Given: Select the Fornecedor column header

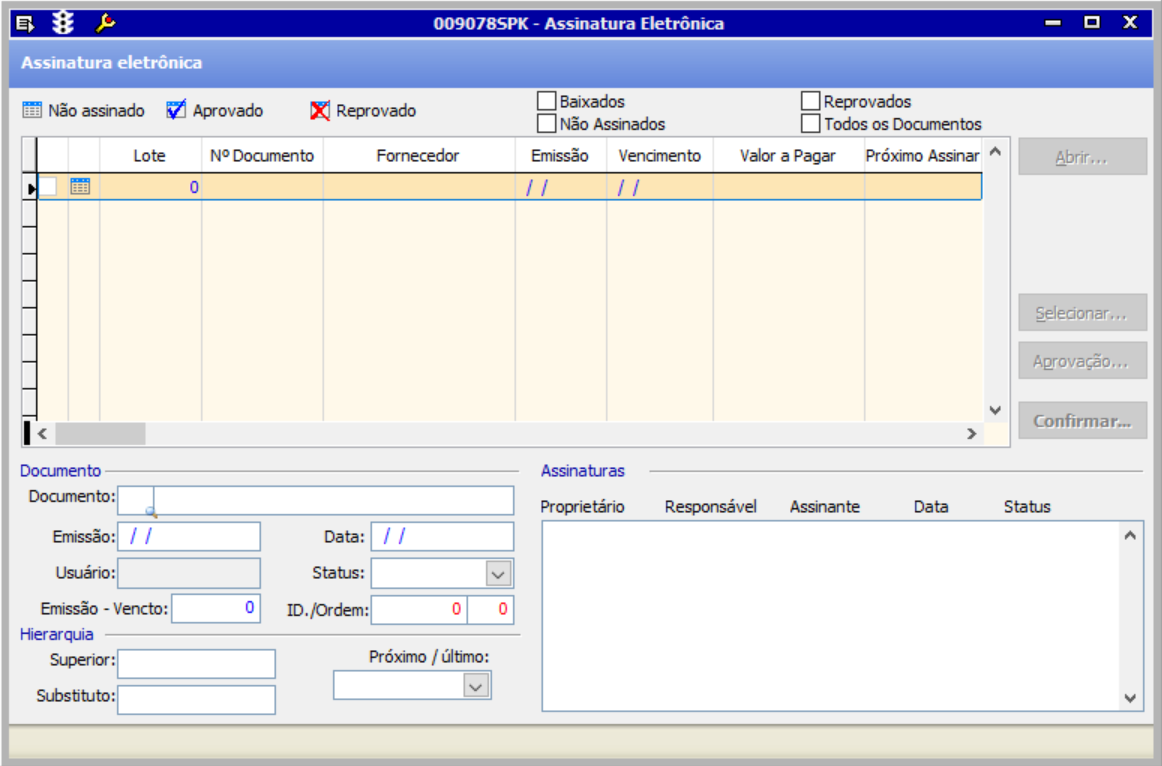Looking at the screenshot, I should coord(418,156).
